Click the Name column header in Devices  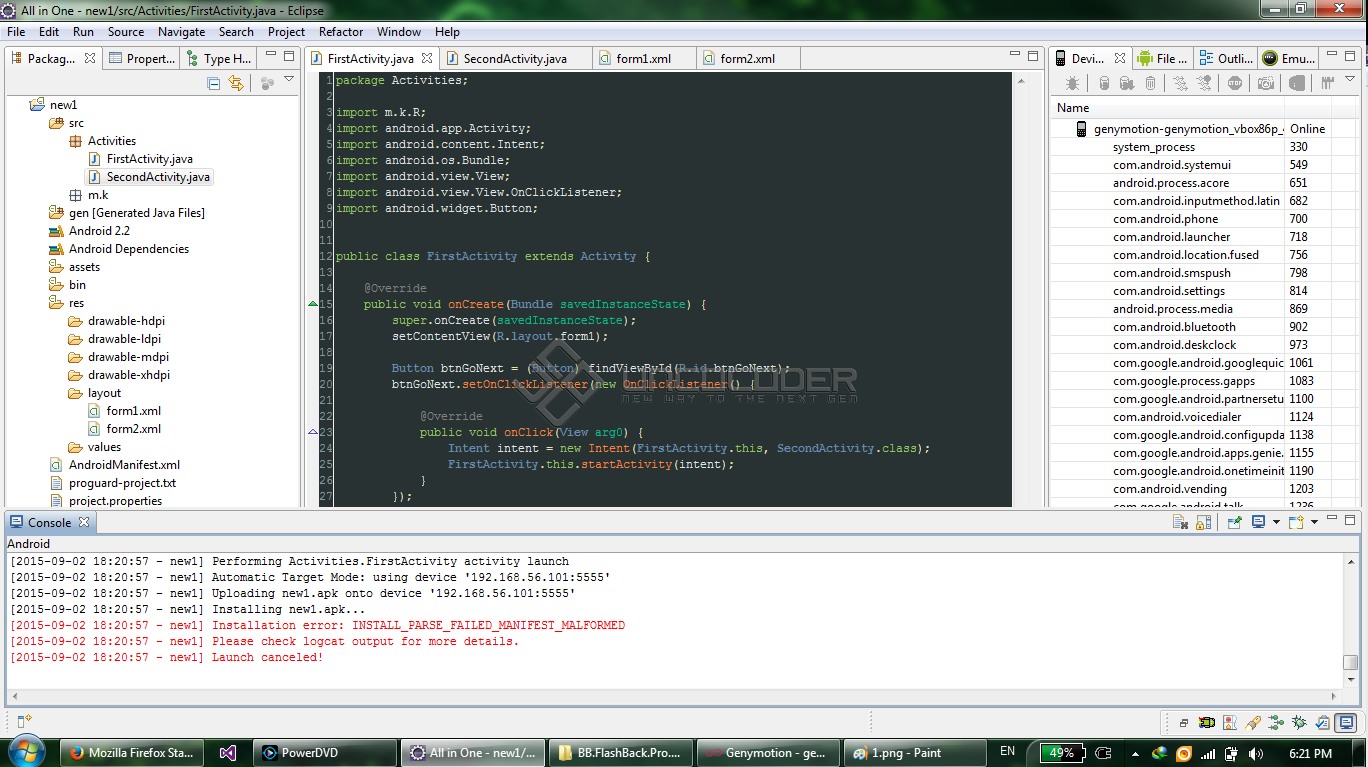(1168, 108)
